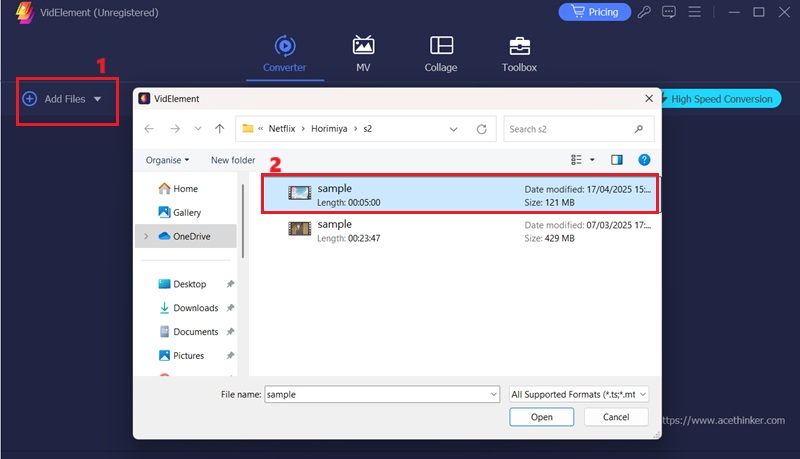This screenshot has width=800, height=459.
Task: Click the pin icon beside Downloads
Action: (x=230, y=308)
